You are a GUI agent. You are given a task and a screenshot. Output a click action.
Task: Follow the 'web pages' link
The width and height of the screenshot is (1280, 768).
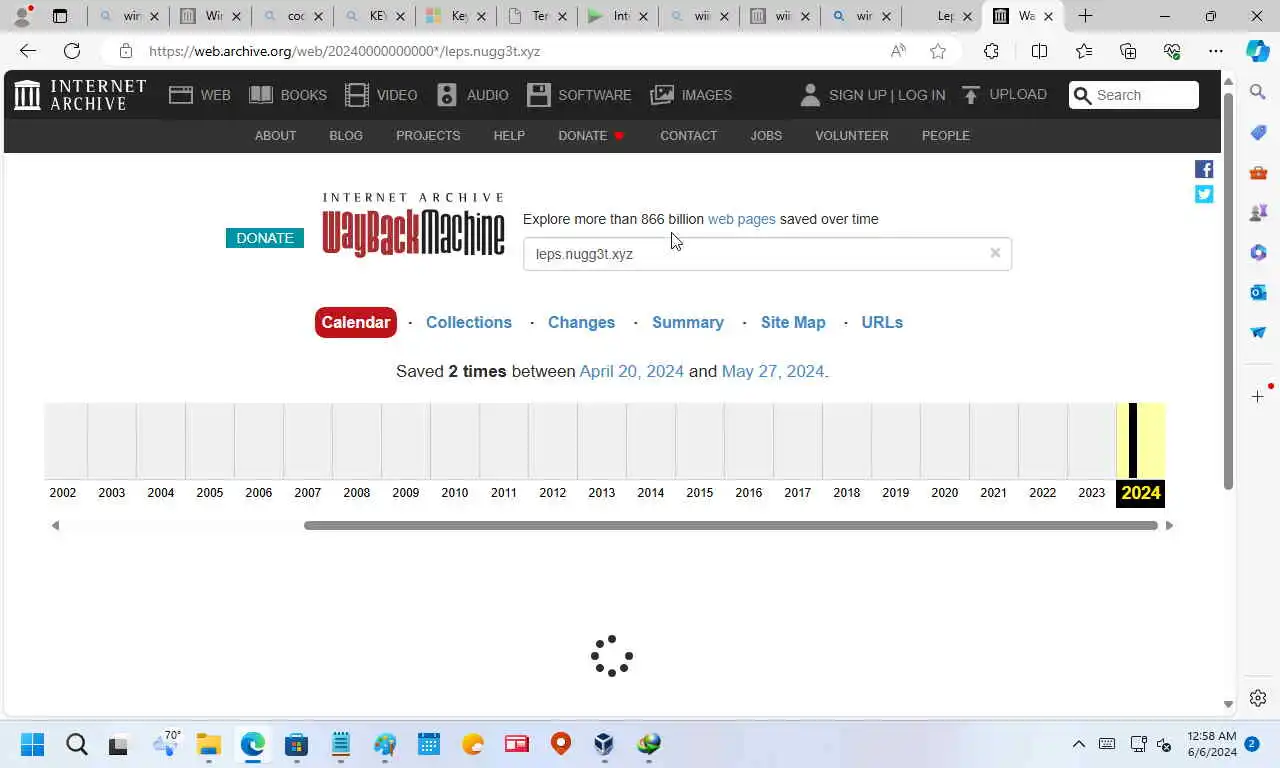tap(742, 219)
